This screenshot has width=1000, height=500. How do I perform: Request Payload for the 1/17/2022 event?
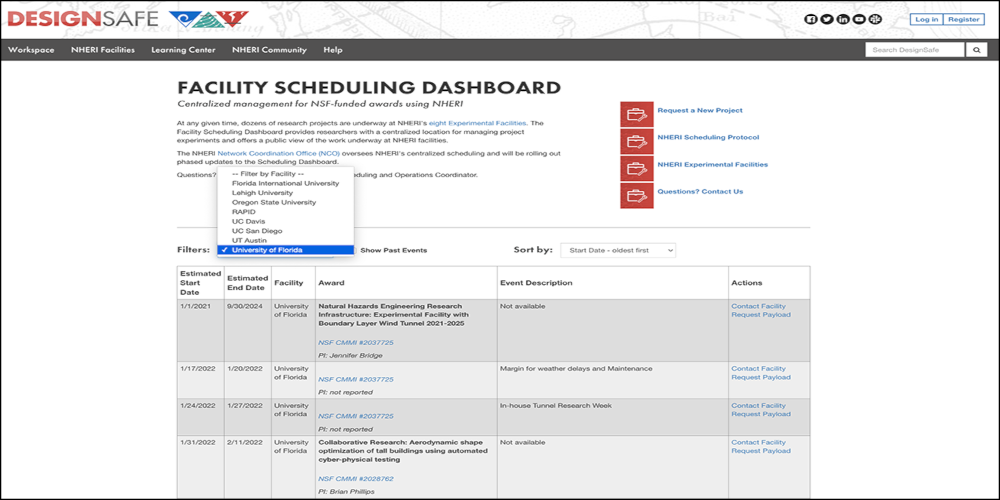coord(761,378)
